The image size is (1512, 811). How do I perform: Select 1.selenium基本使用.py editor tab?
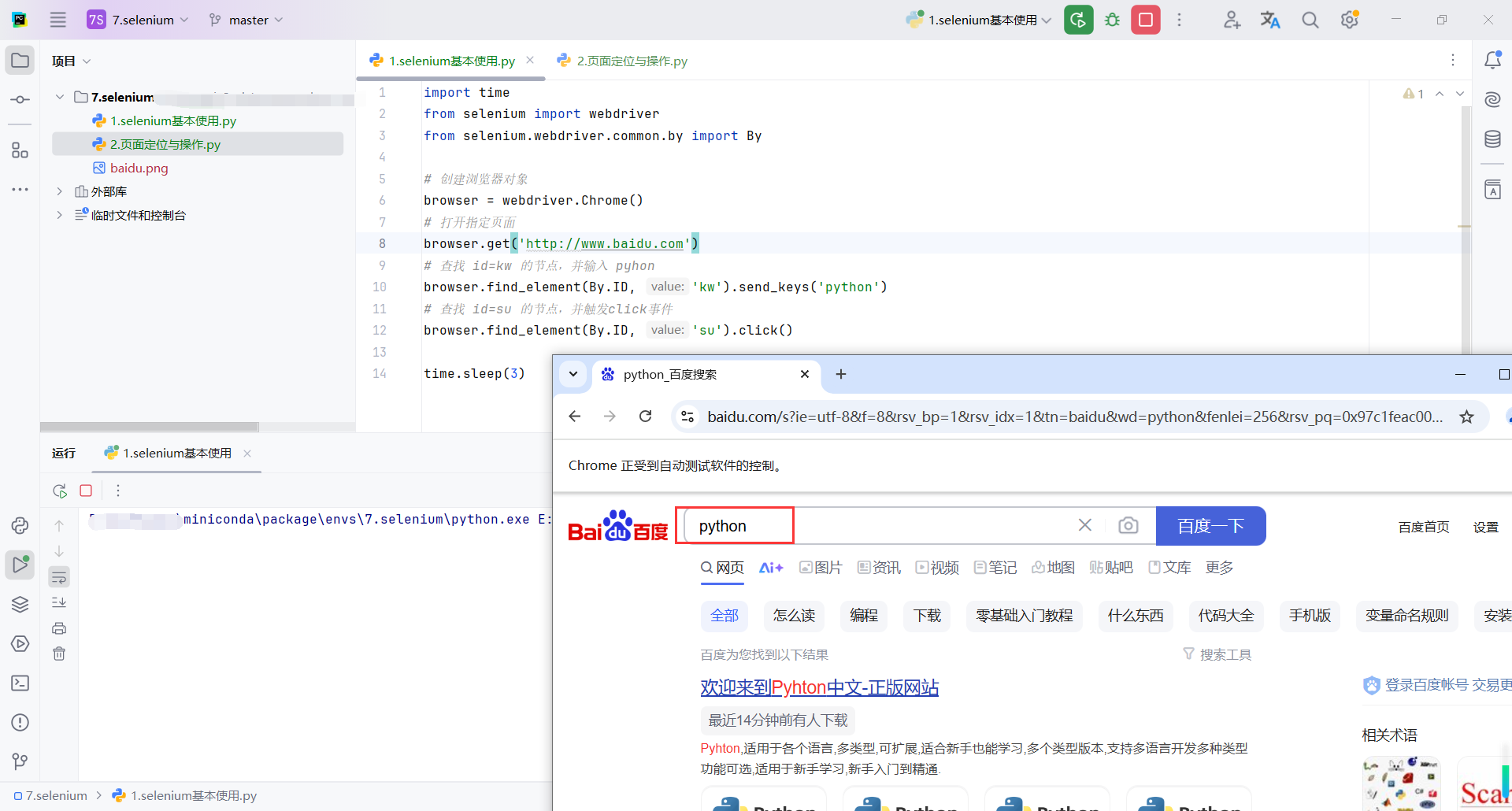point(451,61)
